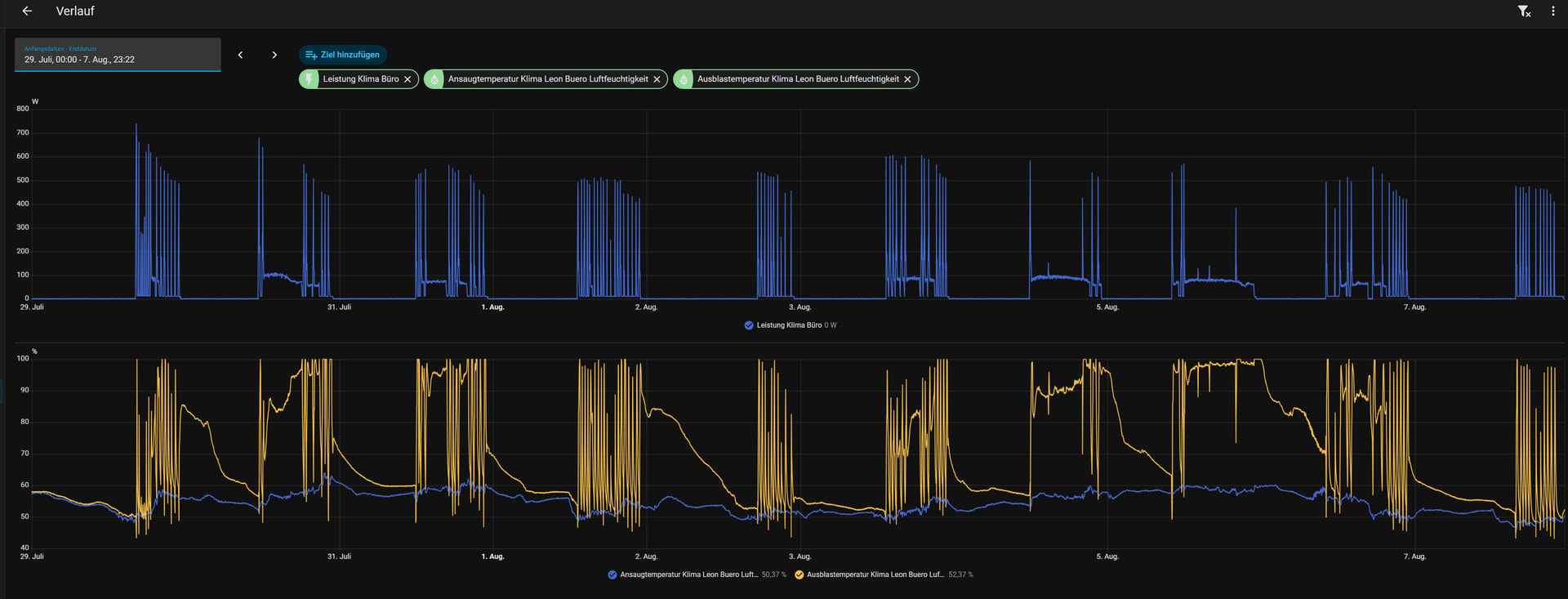Click the '3. Aug.' label under the humidity chart
This screenshot has height=599, width=1568.
click(x=800, y=557)
